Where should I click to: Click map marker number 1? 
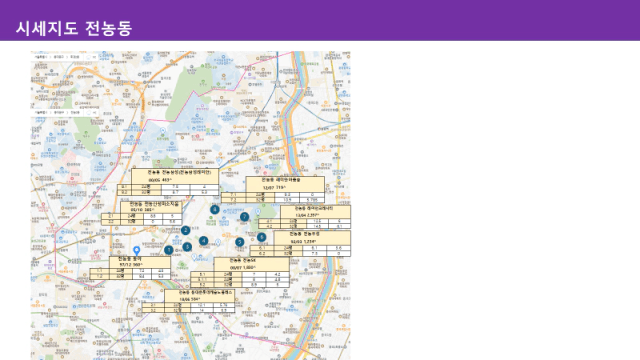[169, 250]
